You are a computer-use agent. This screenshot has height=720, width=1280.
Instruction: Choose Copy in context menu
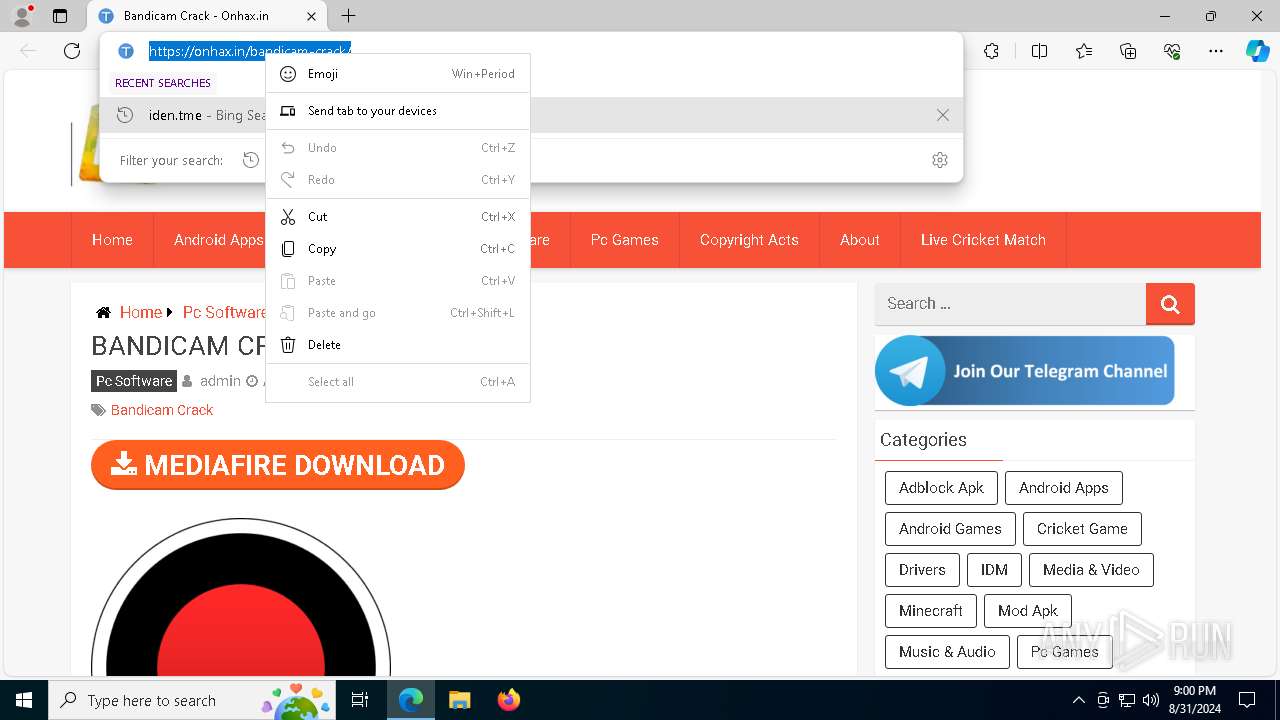(398, 249)
